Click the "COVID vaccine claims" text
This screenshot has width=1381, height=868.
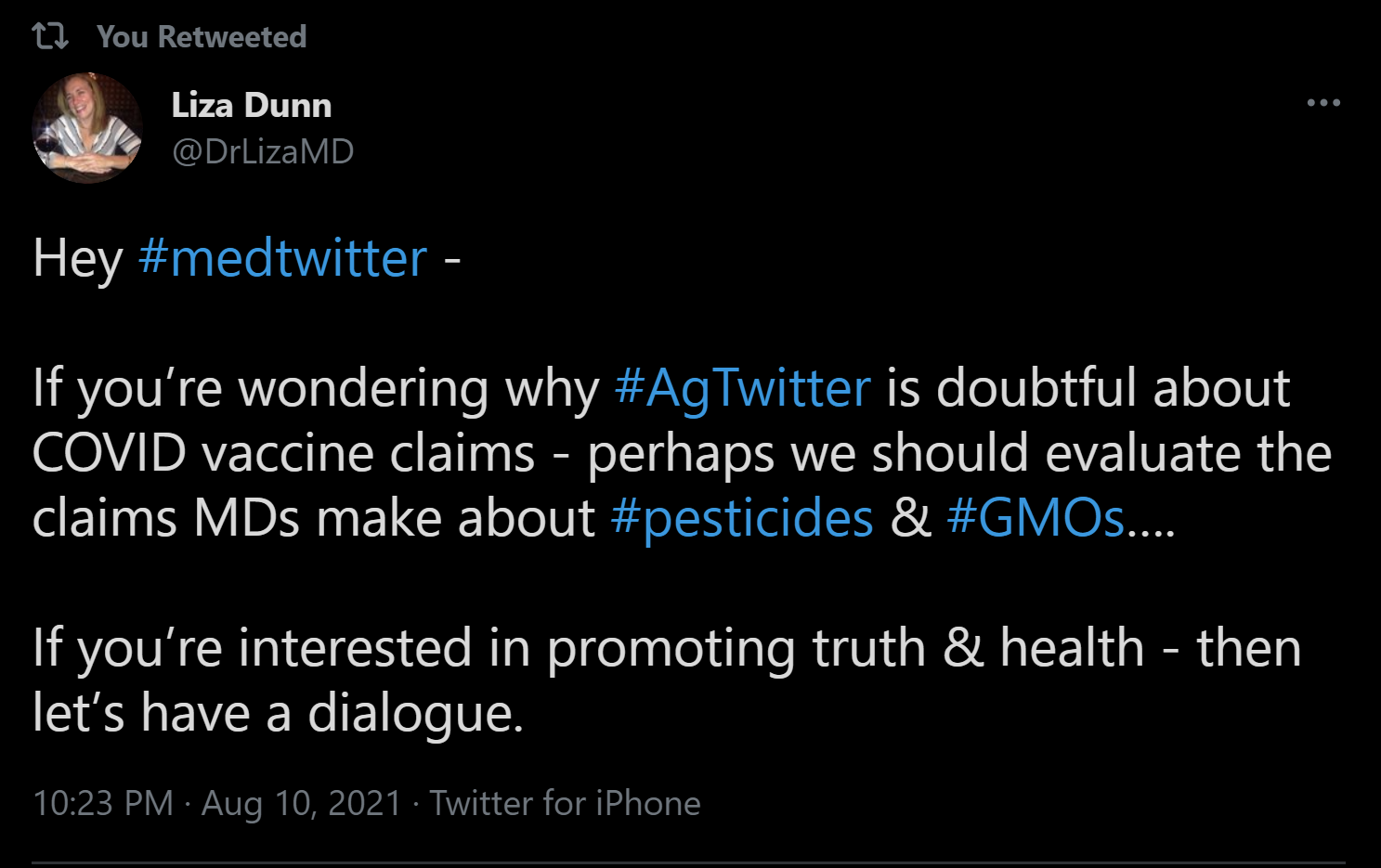[x=283, y=453]
